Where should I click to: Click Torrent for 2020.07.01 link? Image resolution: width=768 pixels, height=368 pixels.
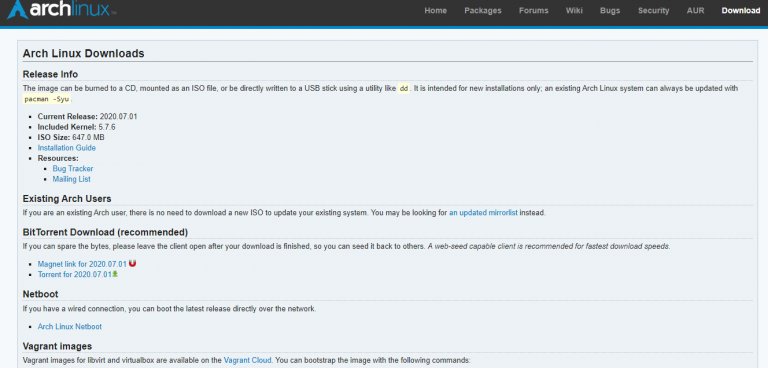tap(75, 274)
